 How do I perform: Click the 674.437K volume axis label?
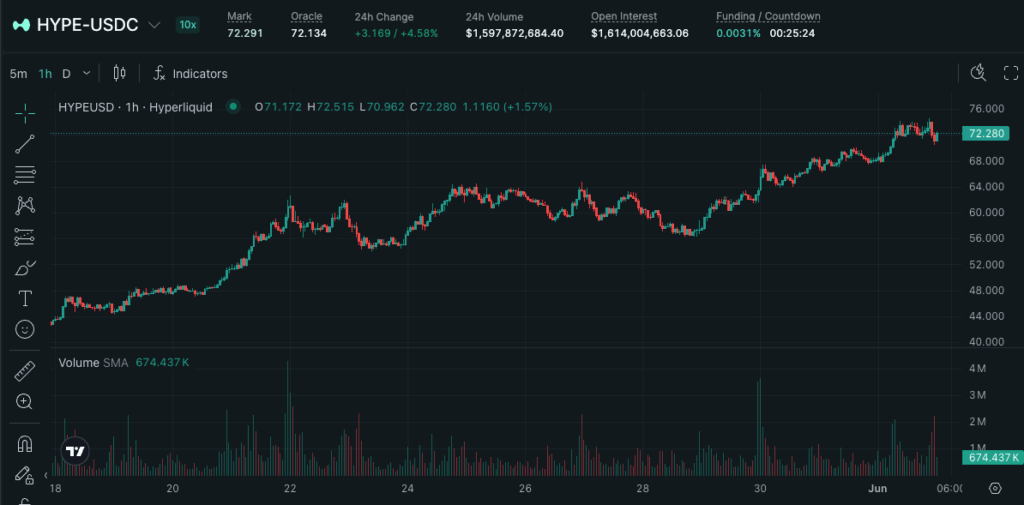(991, 457)
